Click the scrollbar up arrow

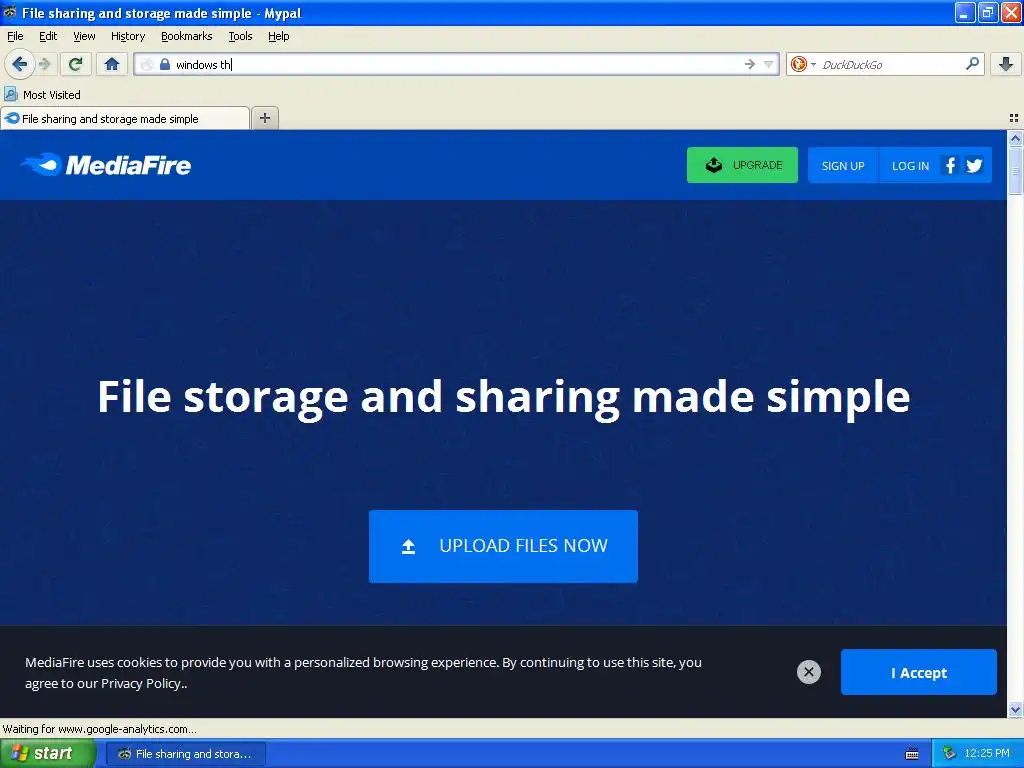point(1015,138)
